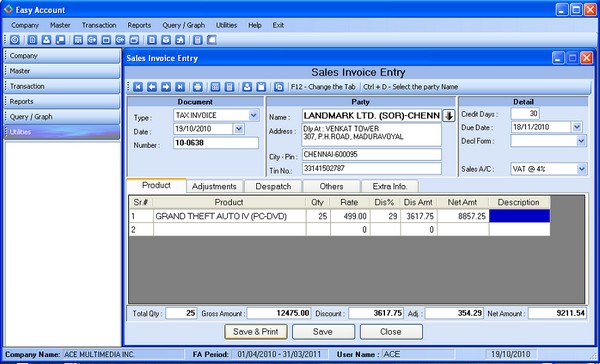600x364 pixels.
Task: Click the person icon in main toolbar
Action: click(x=46, y=40)
